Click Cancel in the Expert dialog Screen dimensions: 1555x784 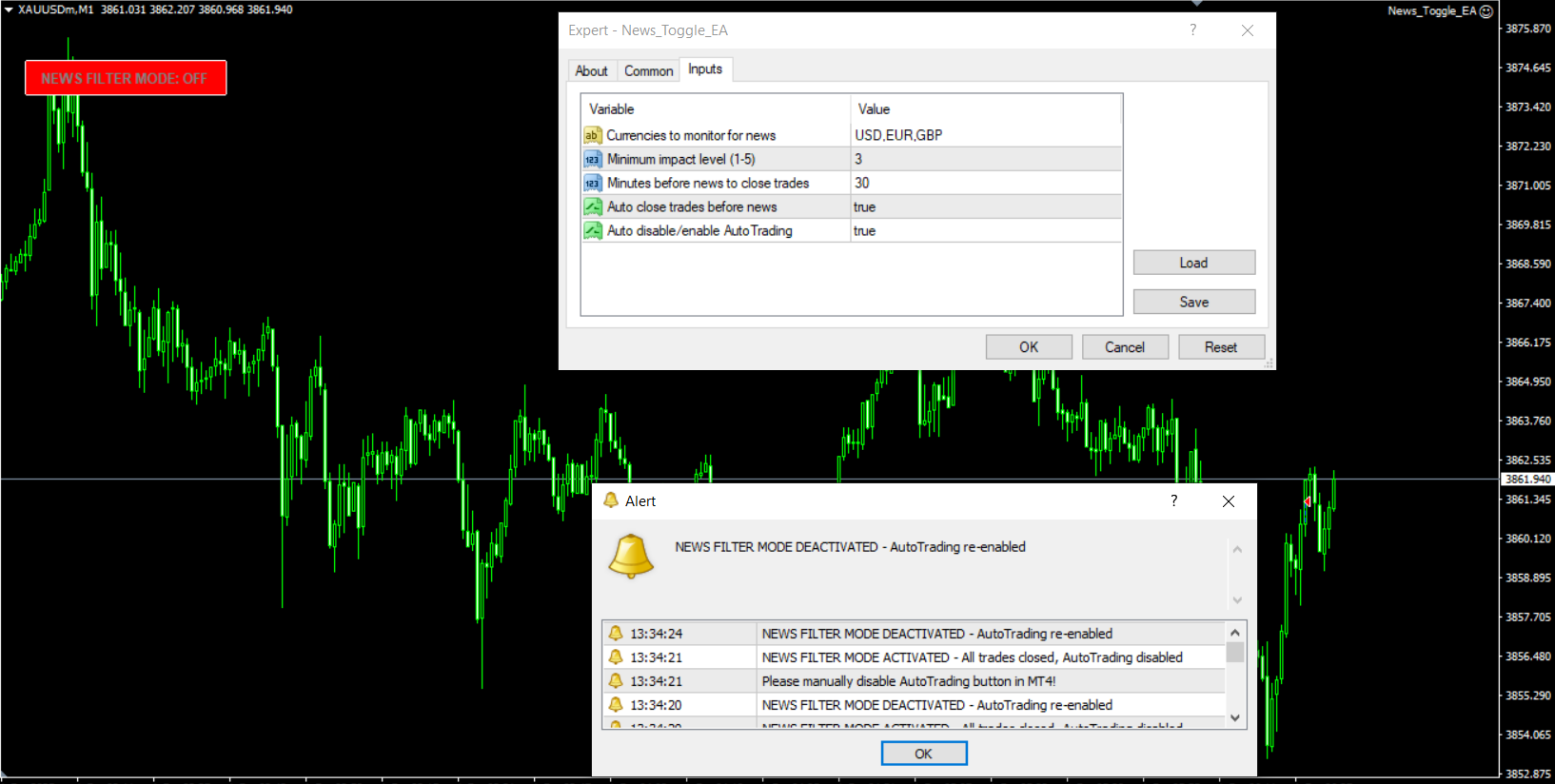(x=1125, y=347)
